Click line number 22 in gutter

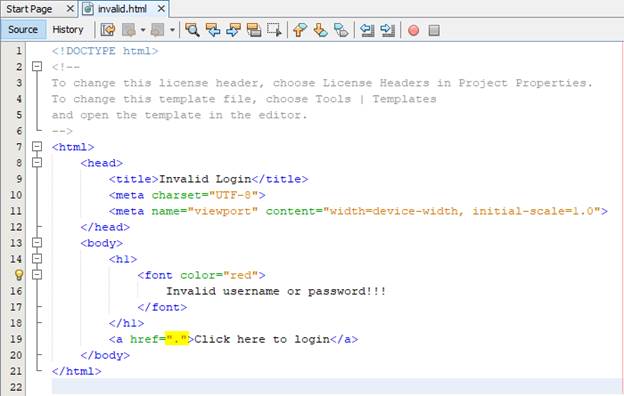pos(16,387)
